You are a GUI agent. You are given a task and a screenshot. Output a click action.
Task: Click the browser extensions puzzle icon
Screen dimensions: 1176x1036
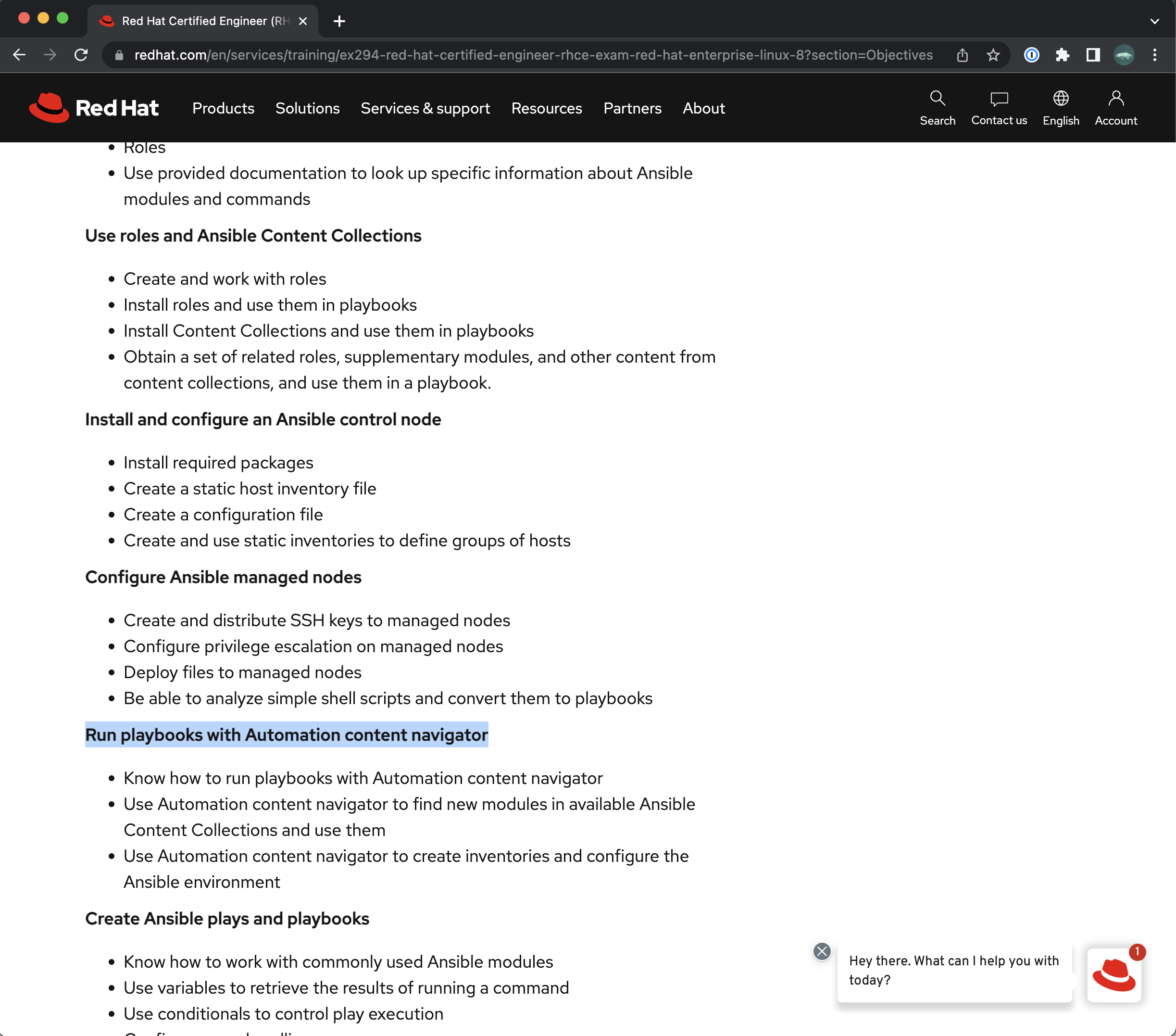click(1064, 54)
